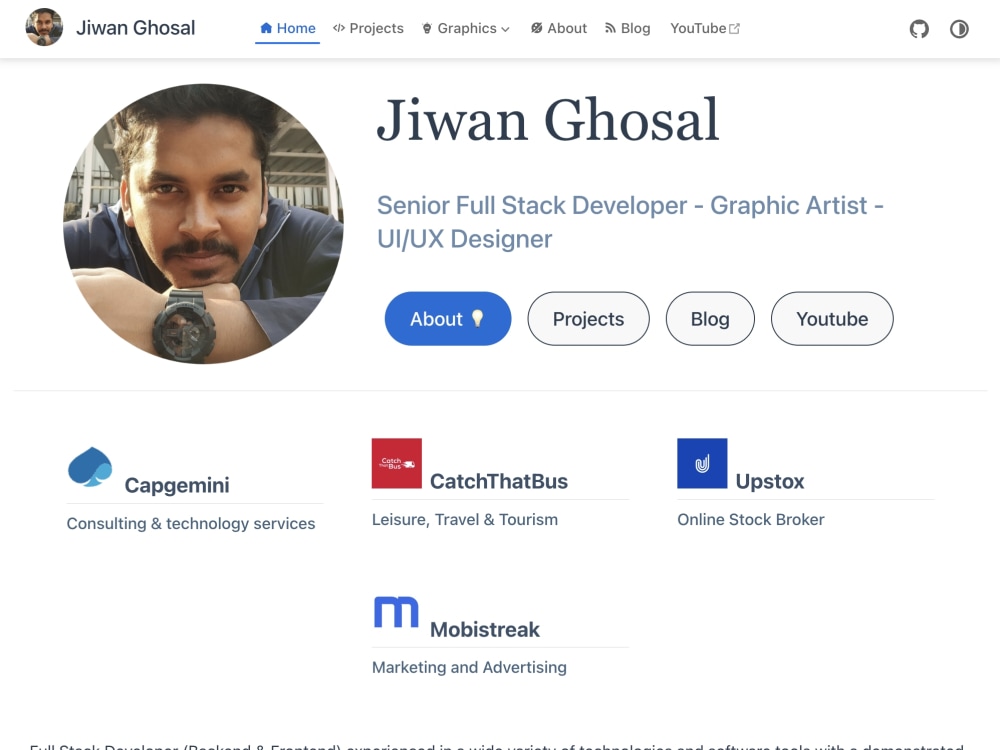
Task: Open the Graphics chevron in the navbar
Action: 505,29
